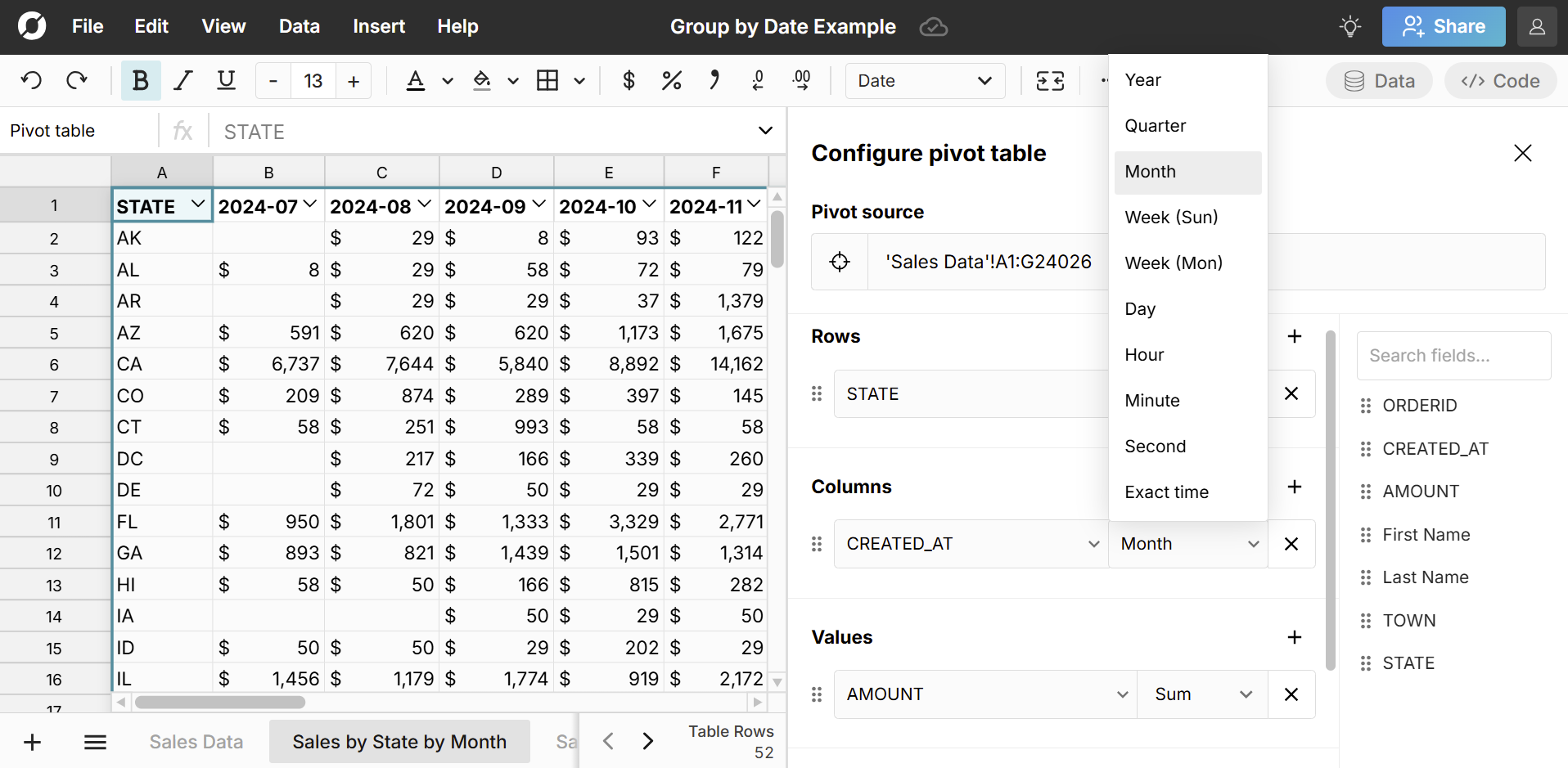Image resolution: width=1568 pixels, height=768 pixels.
Task: Open the 2024-07 column header filter
Action: 309,205
